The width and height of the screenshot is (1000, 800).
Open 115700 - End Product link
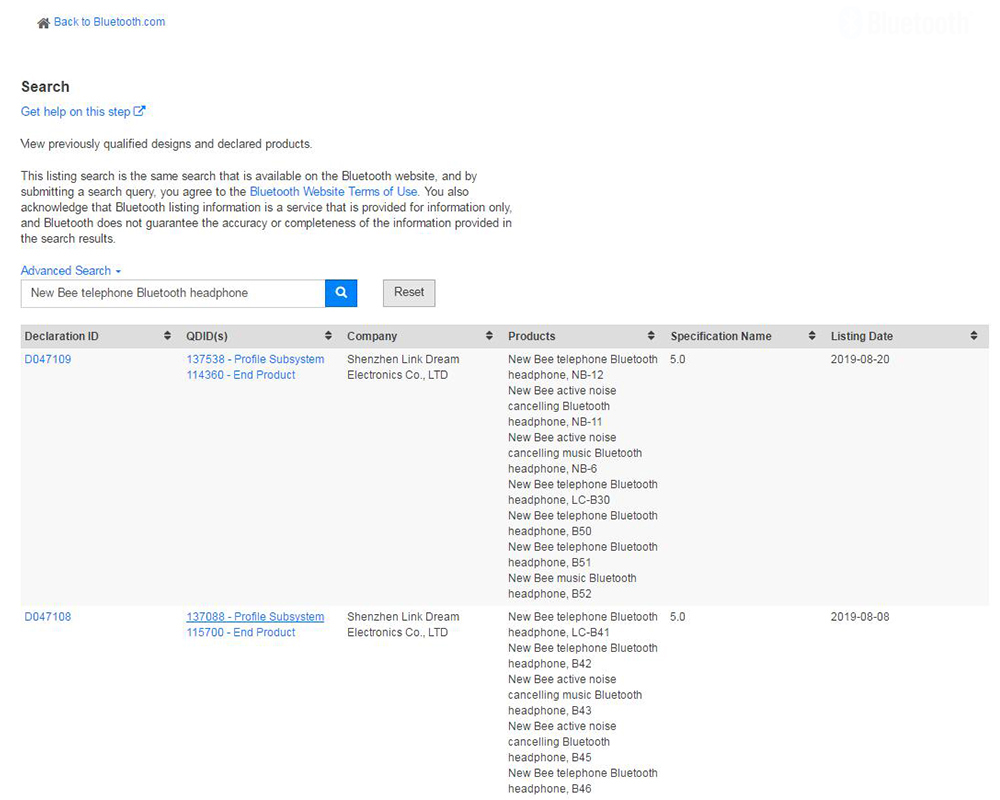point(241,632)
